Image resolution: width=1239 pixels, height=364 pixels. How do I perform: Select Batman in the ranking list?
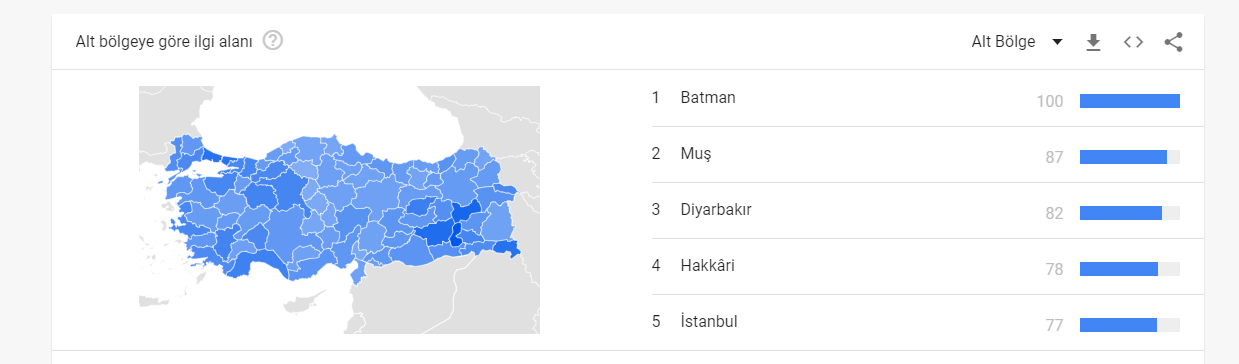[708, 98]
